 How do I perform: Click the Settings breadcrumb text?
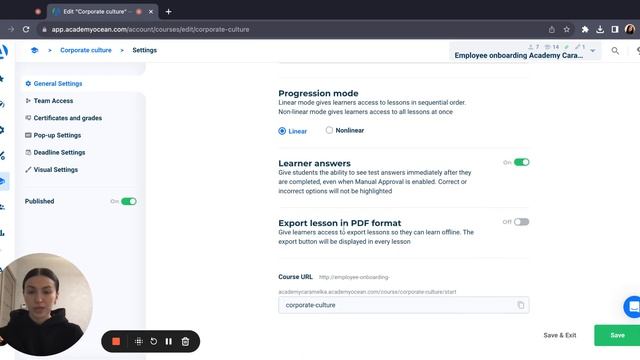coord(144,50)
